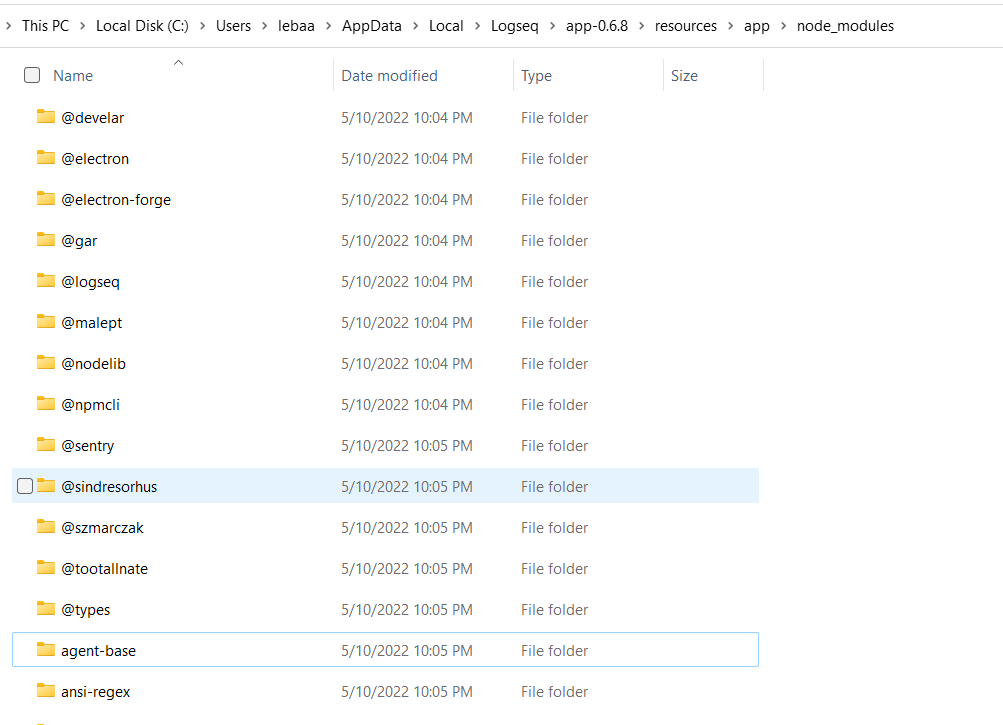
Task: Go to the app-0.6.8 breadcrumb entry
Action: 596,25
